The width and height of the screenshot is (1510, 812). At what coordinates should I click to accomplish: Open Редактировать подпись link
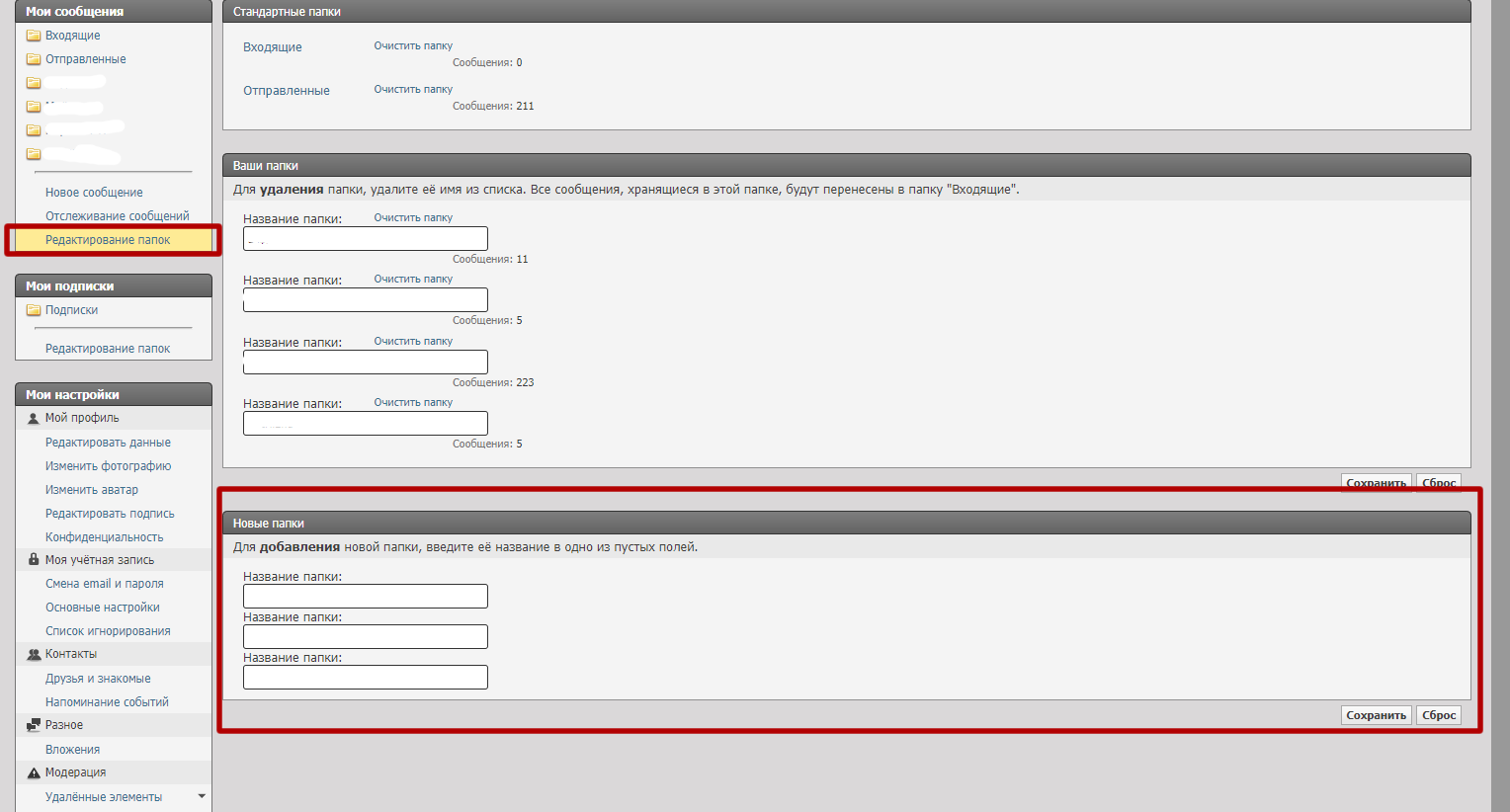tap(110, 514)
